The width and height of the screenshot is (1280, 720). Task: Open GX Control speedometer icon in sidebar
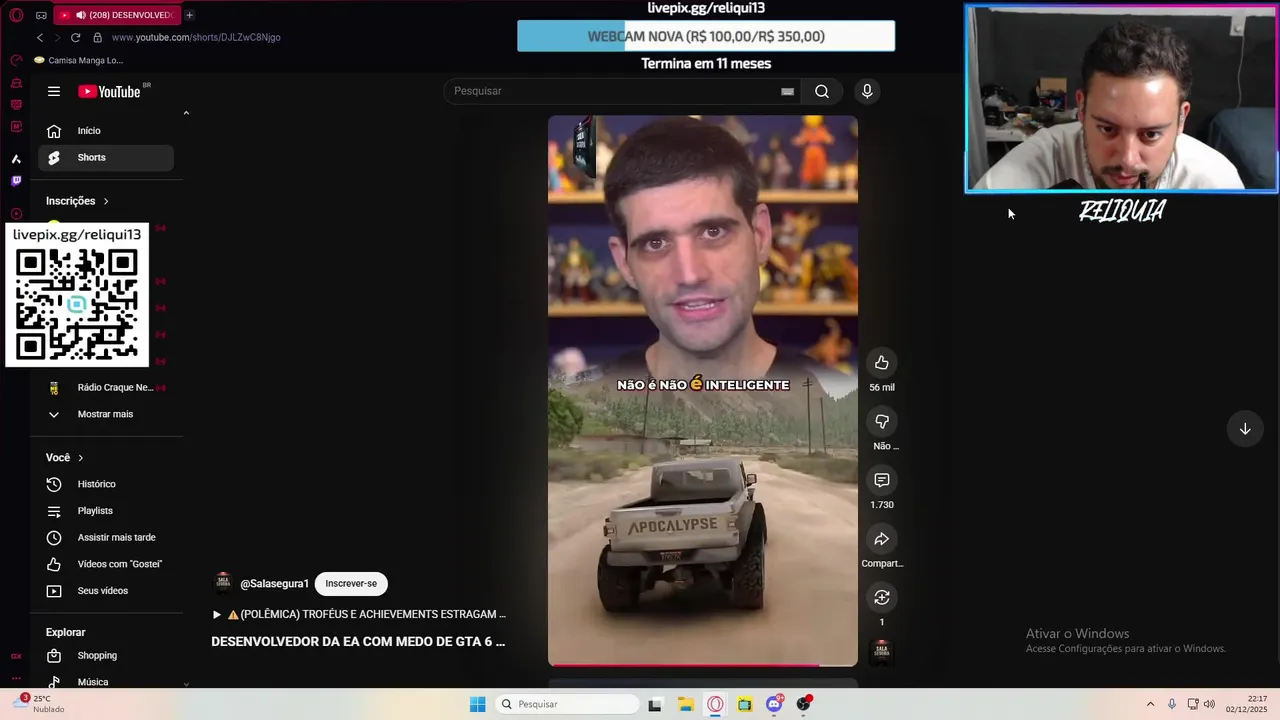16,60
